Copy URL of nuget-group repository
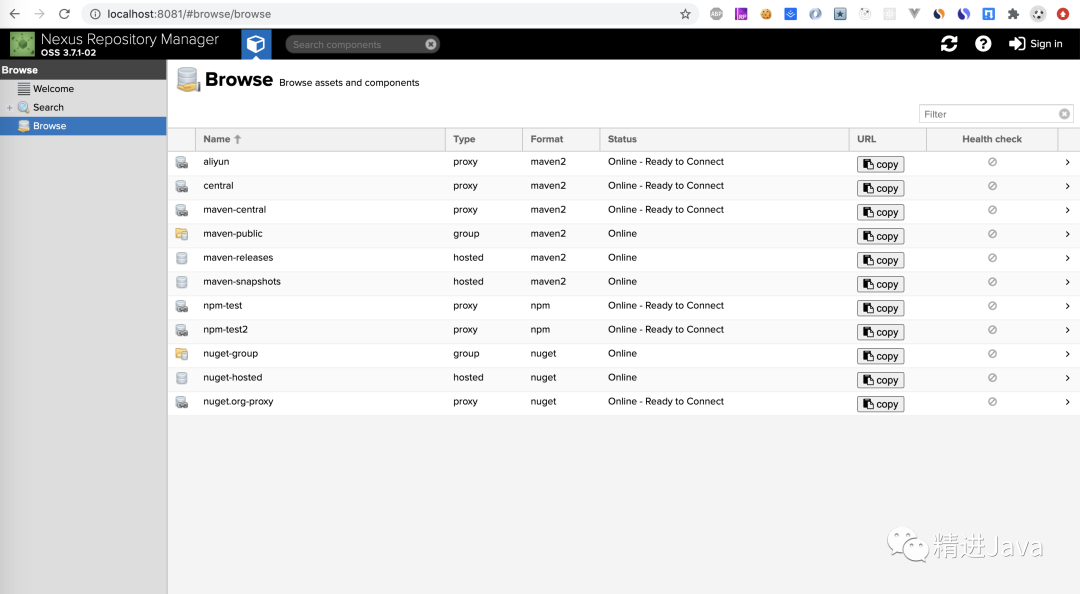The width and height of the screenshot is (1080, 594). point(880,356)
